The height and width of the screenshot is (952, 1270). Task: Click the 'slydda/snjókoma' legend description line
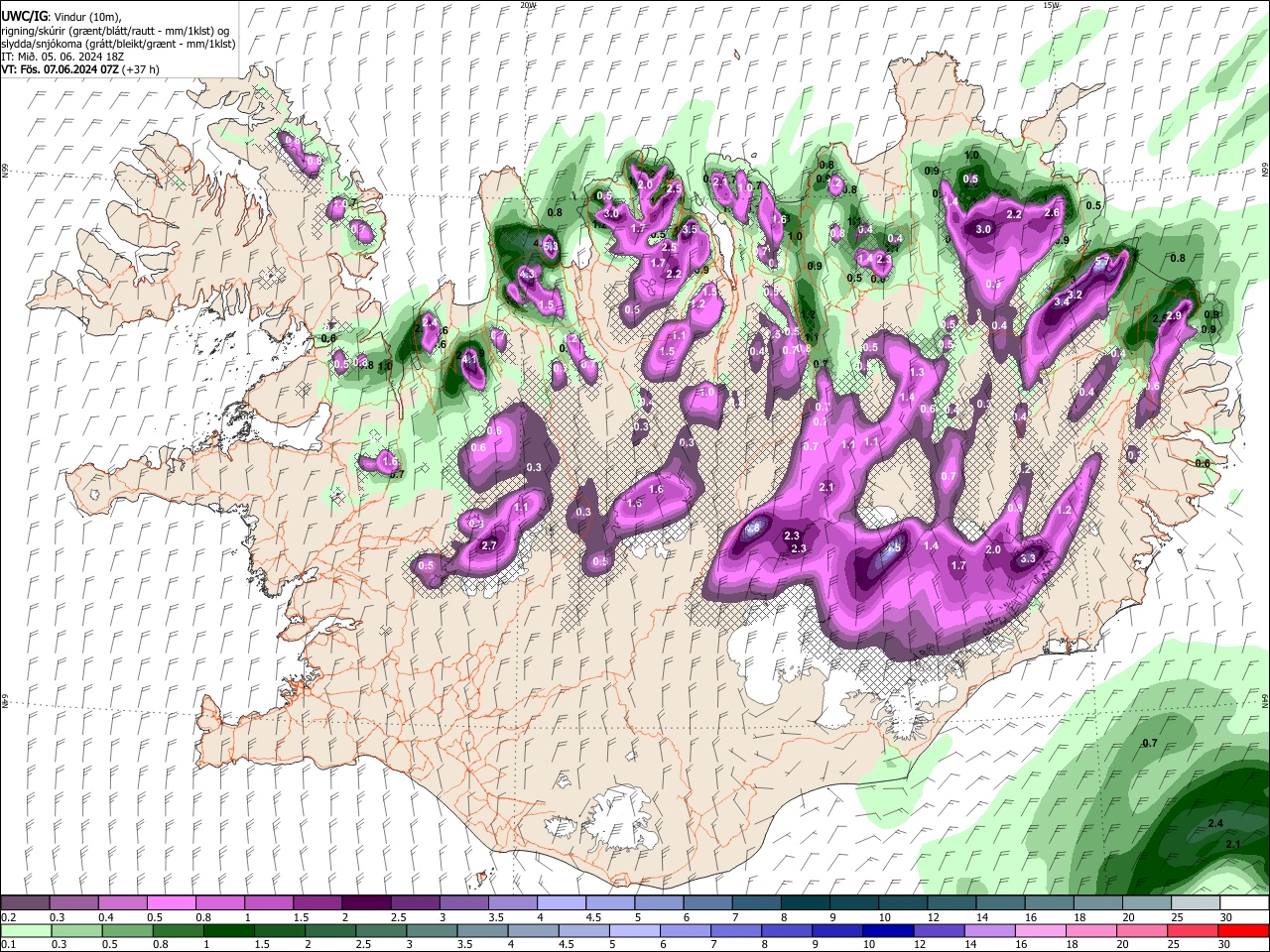point(118,44)
